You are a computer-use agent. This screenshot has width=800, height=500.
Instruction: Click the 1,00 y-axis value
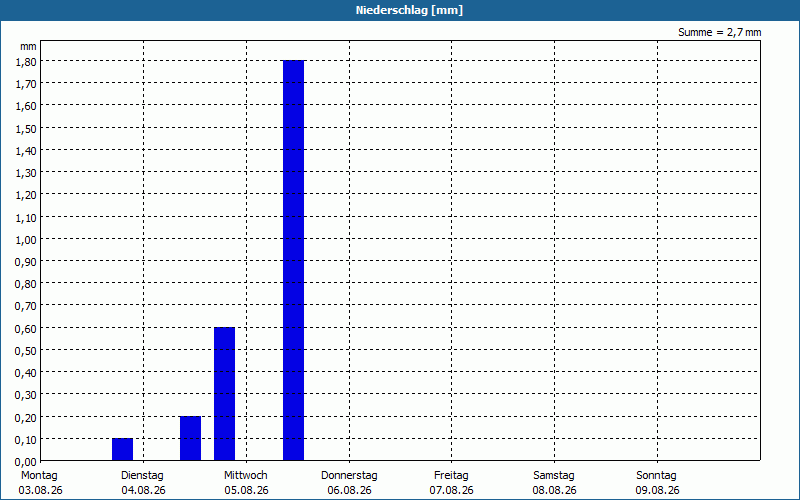point(26,240)
